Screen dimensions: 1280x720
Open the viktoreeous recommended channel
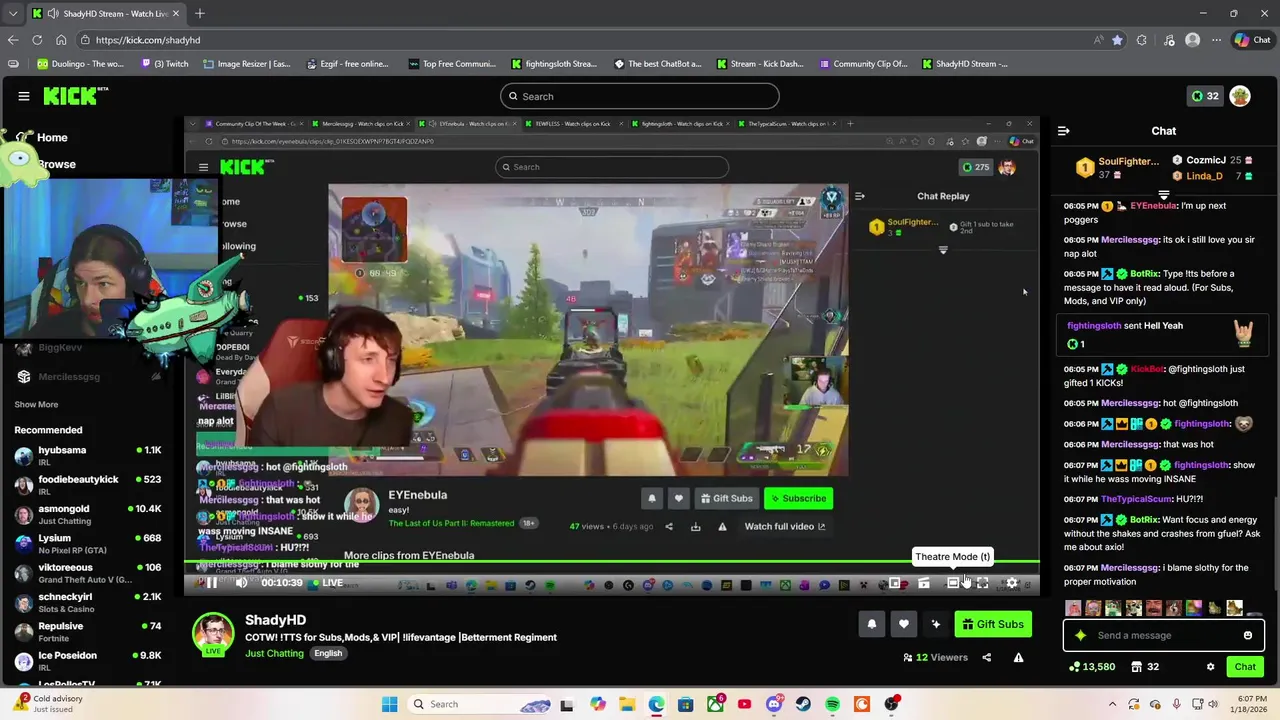[88, 572]
